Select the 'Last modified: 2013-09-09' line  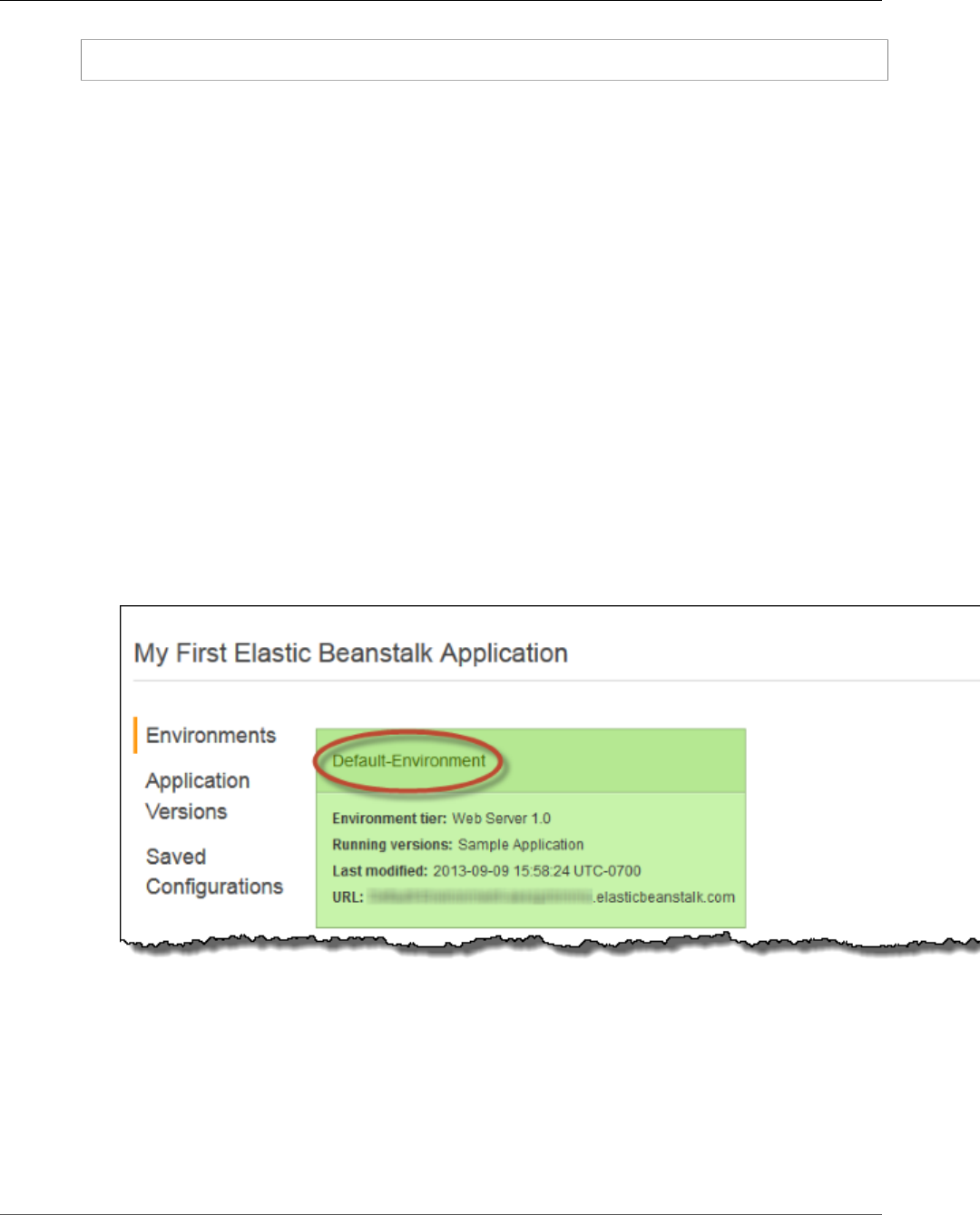tap(486, 870)
